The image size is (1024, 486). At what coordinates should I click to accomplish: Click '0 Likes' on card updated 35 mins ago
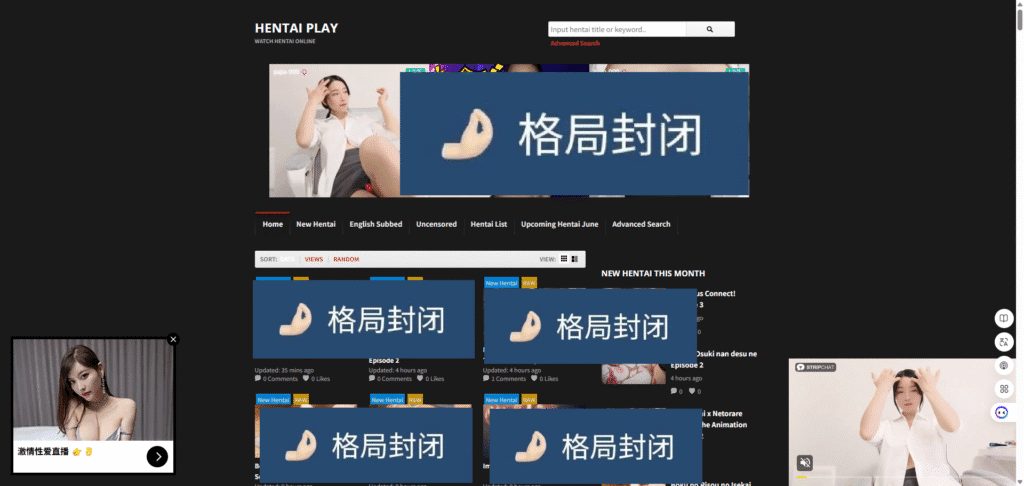coord(321,379)
